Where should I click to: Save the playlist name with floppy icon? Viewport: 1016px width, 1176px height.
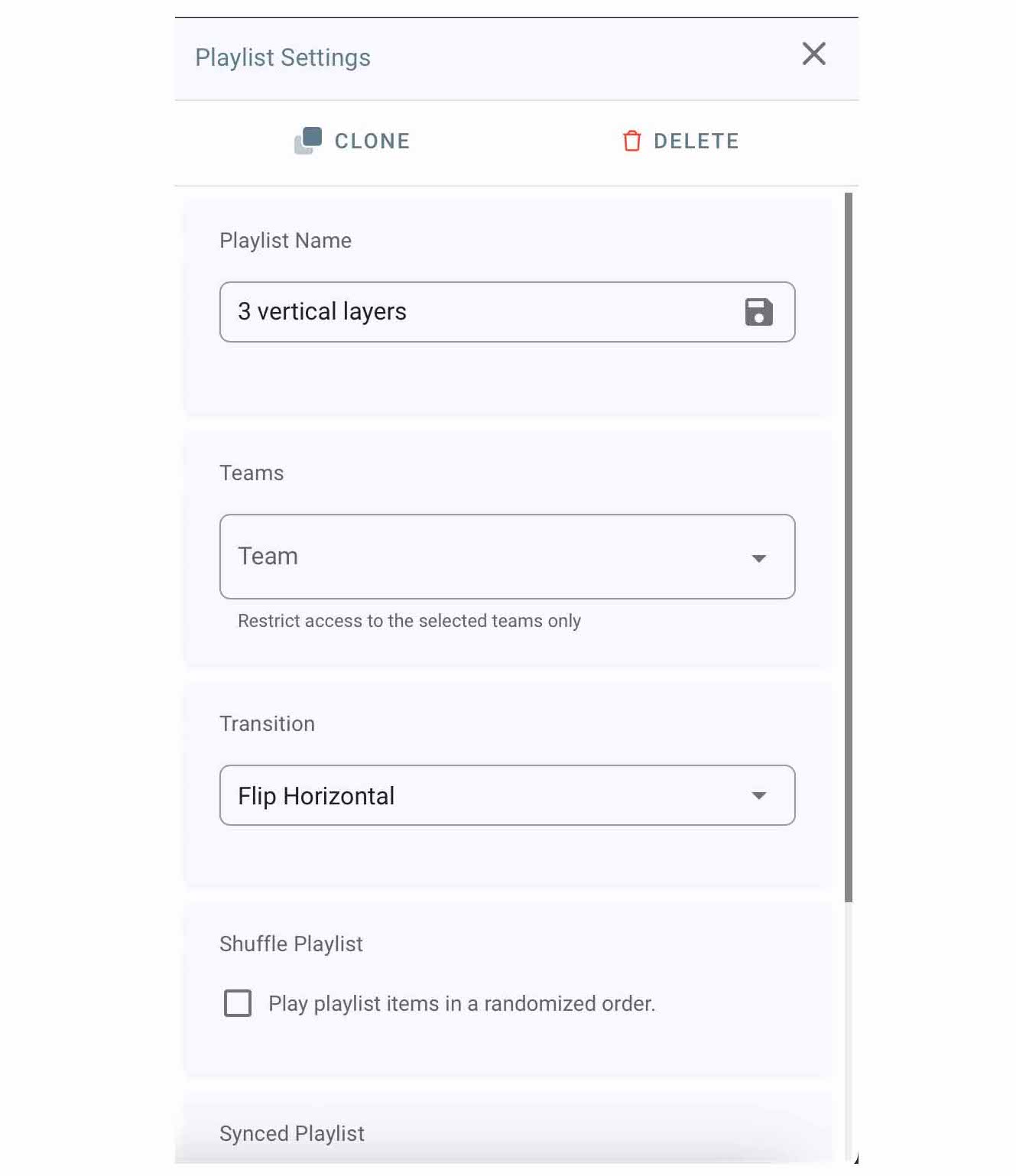point(758,312)
